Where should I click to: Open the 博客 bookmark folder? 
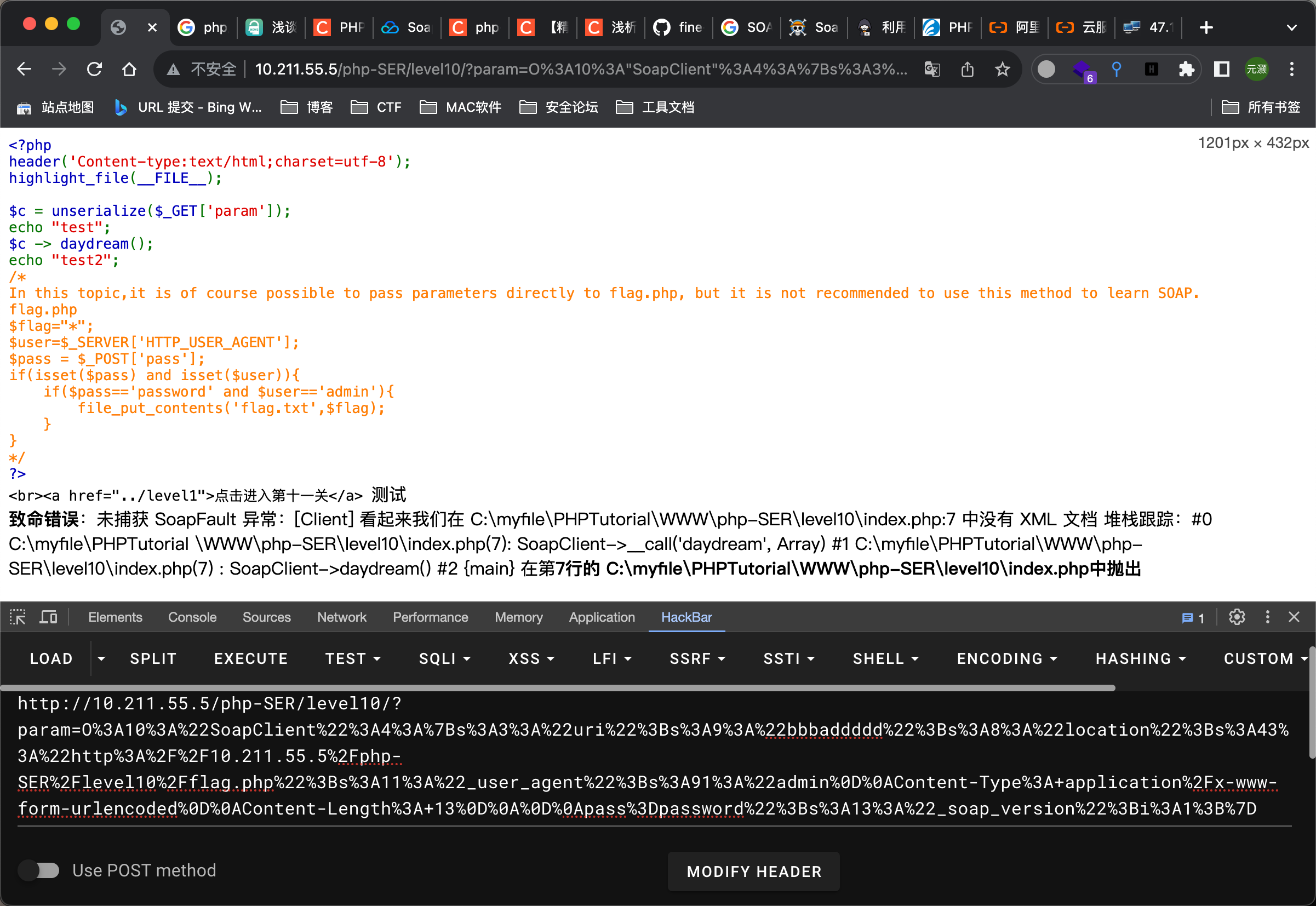coord(307,107)
